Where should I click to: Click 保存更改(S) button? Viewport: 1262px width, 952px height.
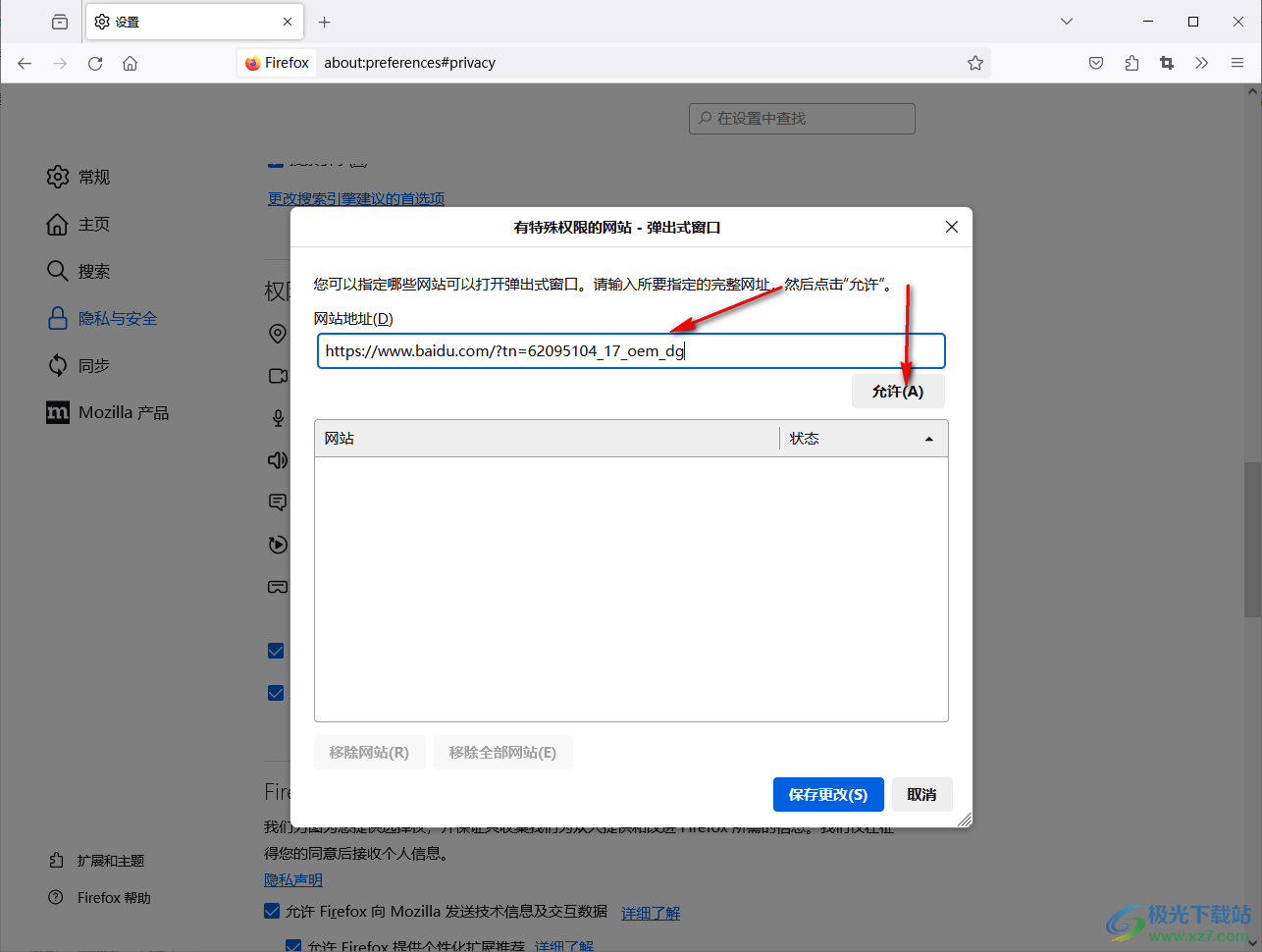828,795
